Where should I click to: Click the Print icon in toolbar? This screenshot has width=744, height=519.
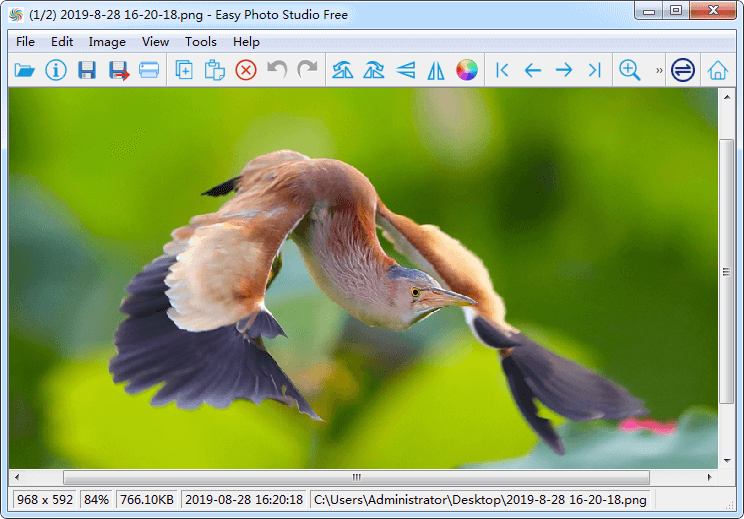[x=149, y=70]
